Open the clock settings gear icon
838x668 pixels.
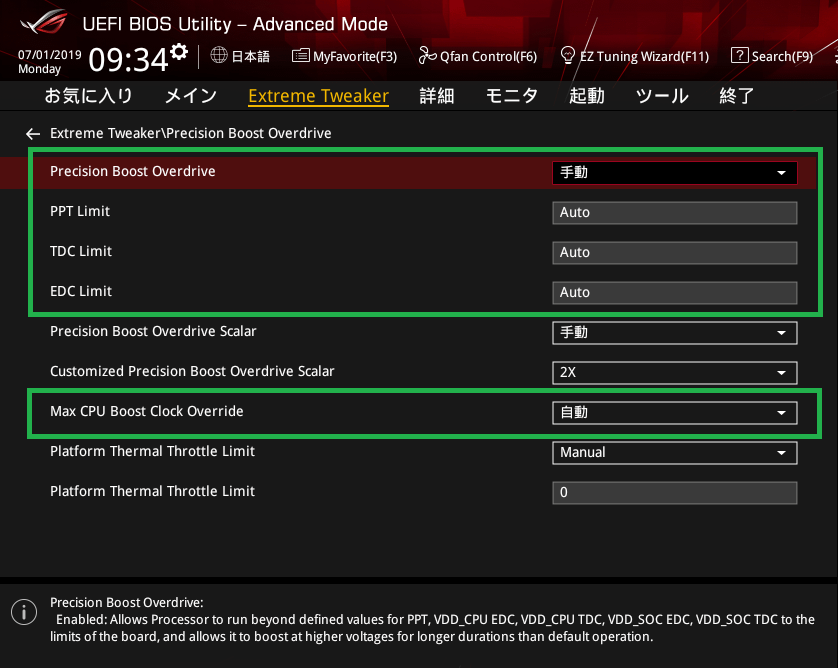point(179,52)
